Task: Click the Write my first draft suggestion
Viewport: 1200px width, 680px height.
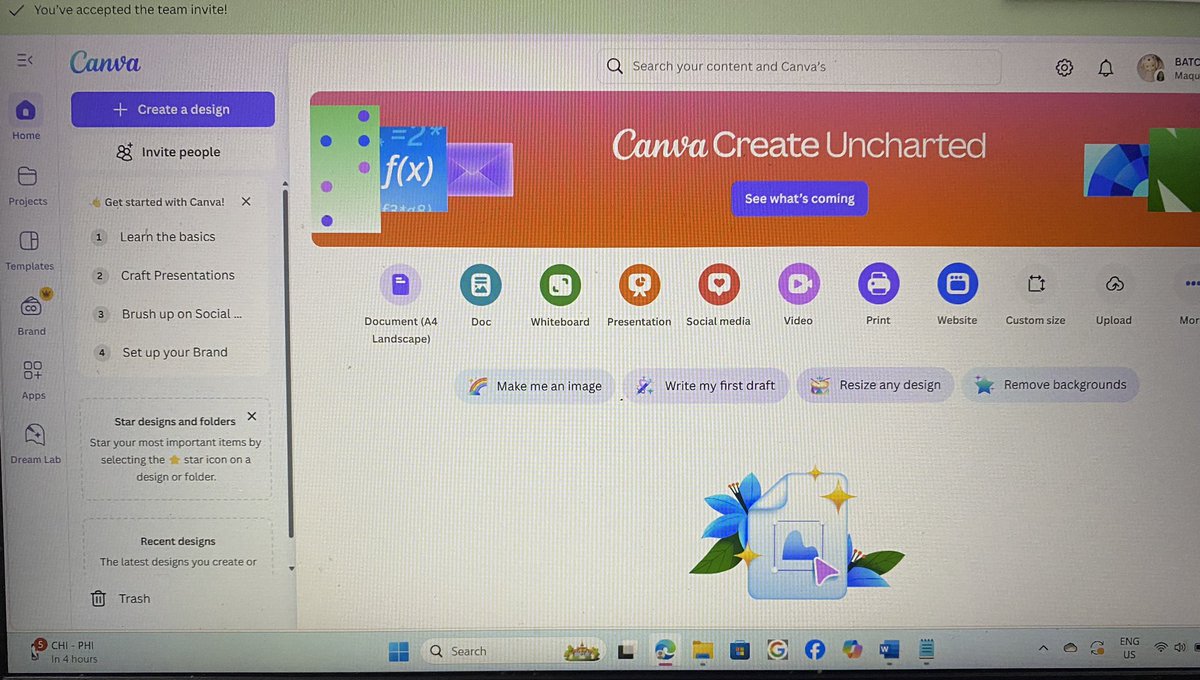Action: pos(706,385)
